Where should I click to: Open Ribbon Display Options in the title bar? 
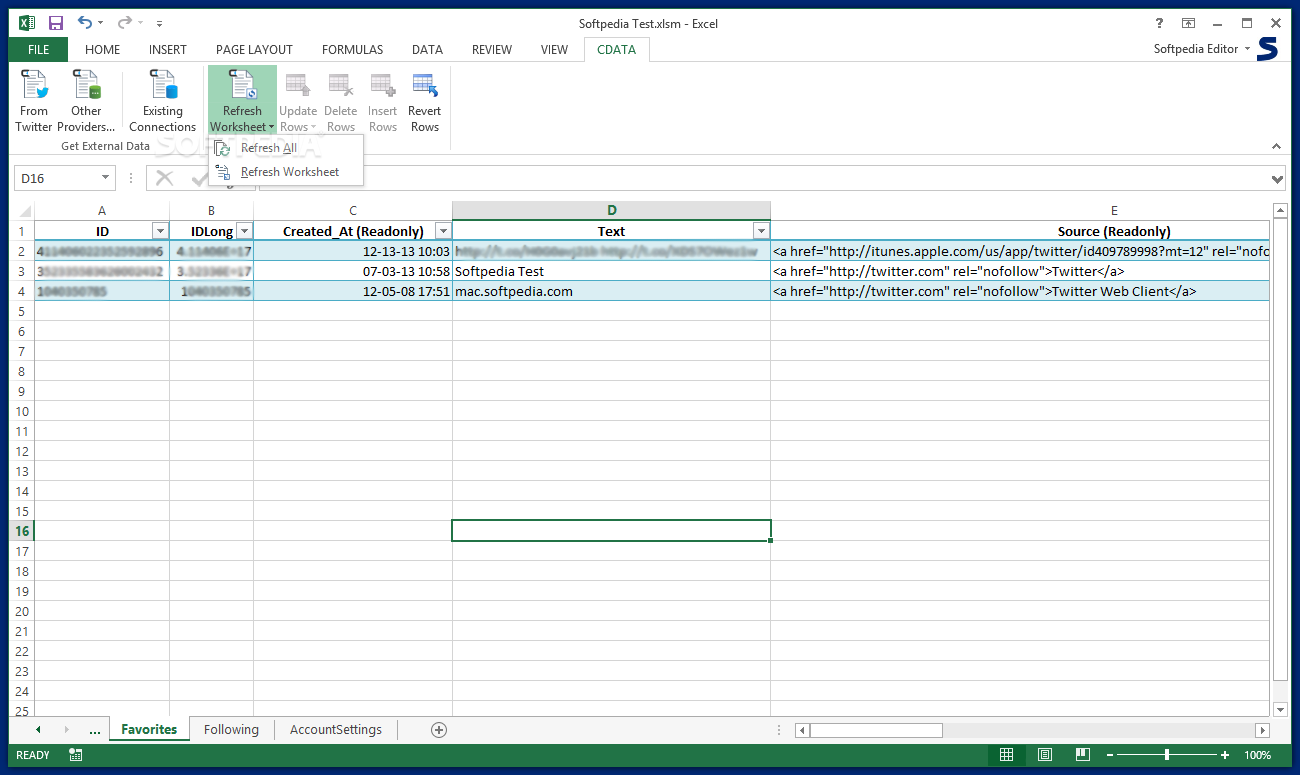point(1188,23)
